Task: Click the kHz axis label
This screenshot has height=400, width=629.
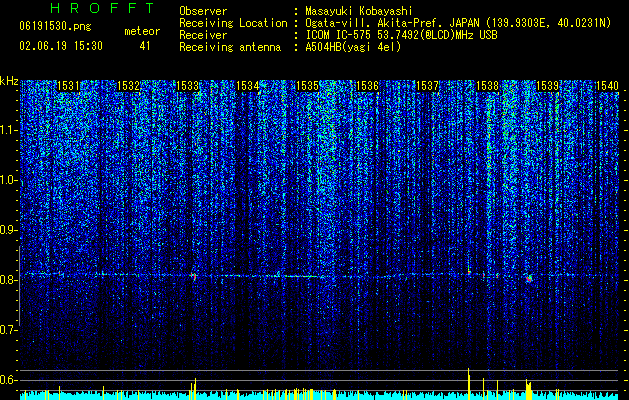Action: pos(9,81)
